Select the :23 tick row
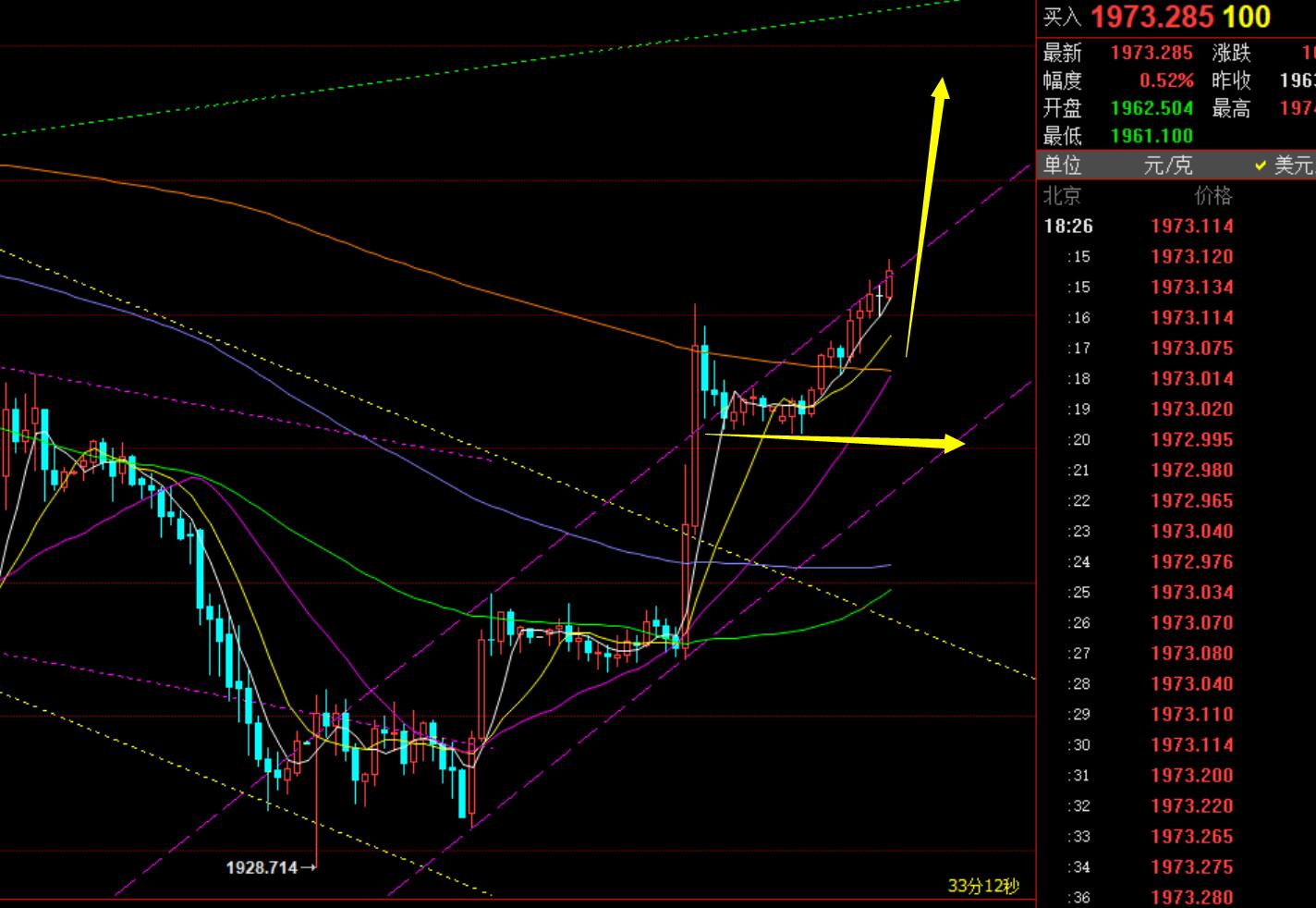The height and width of the screenshot is (908, 1316). pos(1176,532)
